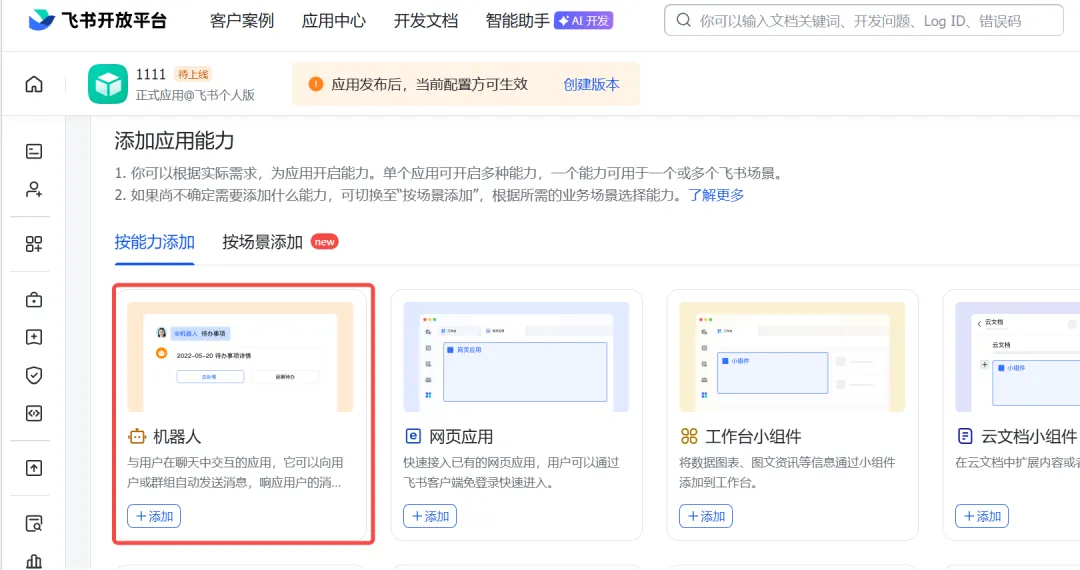The image size is (1080, 570).
Task: Click the green cube app icon for 1111
Action: [x=107, y=84]
